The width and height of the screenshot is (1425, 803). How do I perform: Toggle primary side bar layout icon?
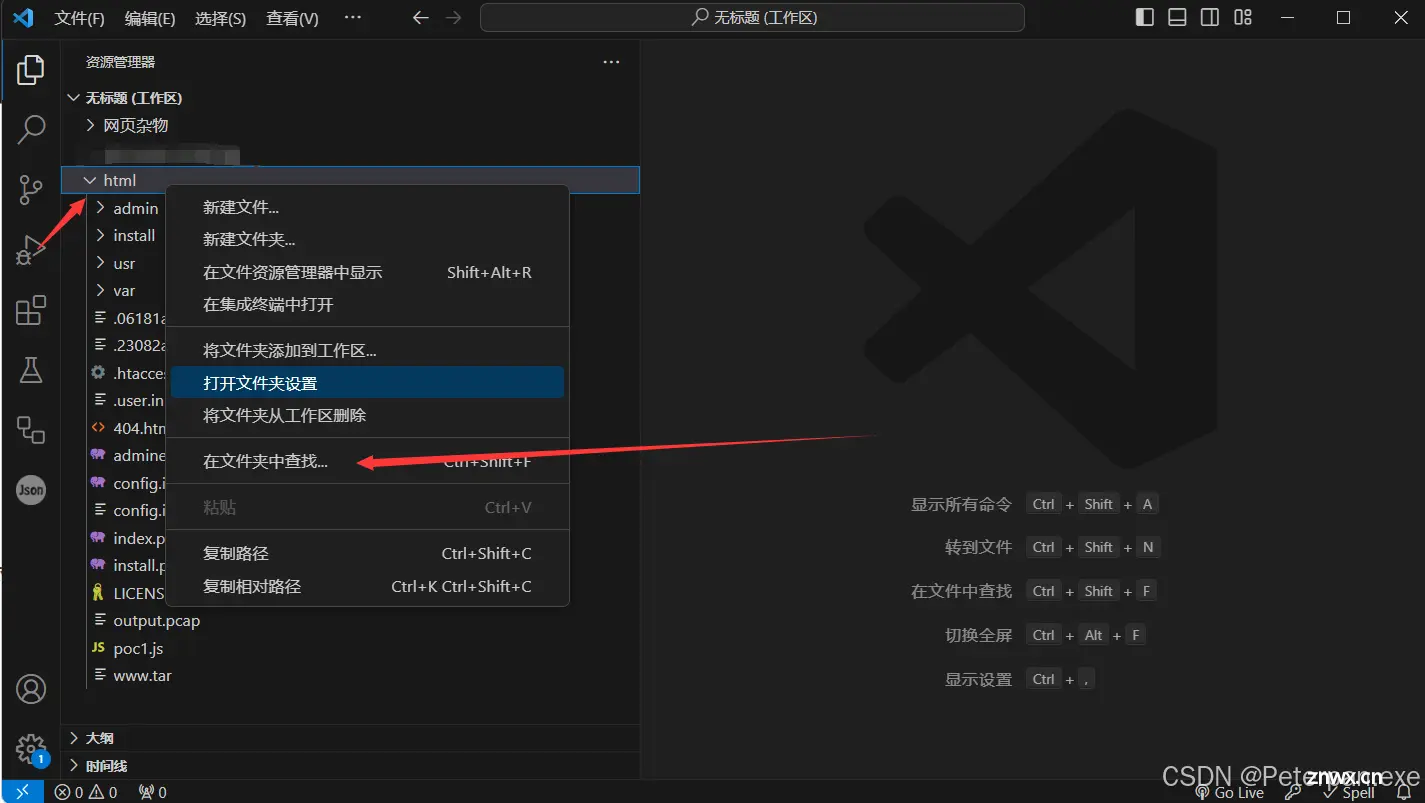pyautogui.click(x=1145, y=18)
